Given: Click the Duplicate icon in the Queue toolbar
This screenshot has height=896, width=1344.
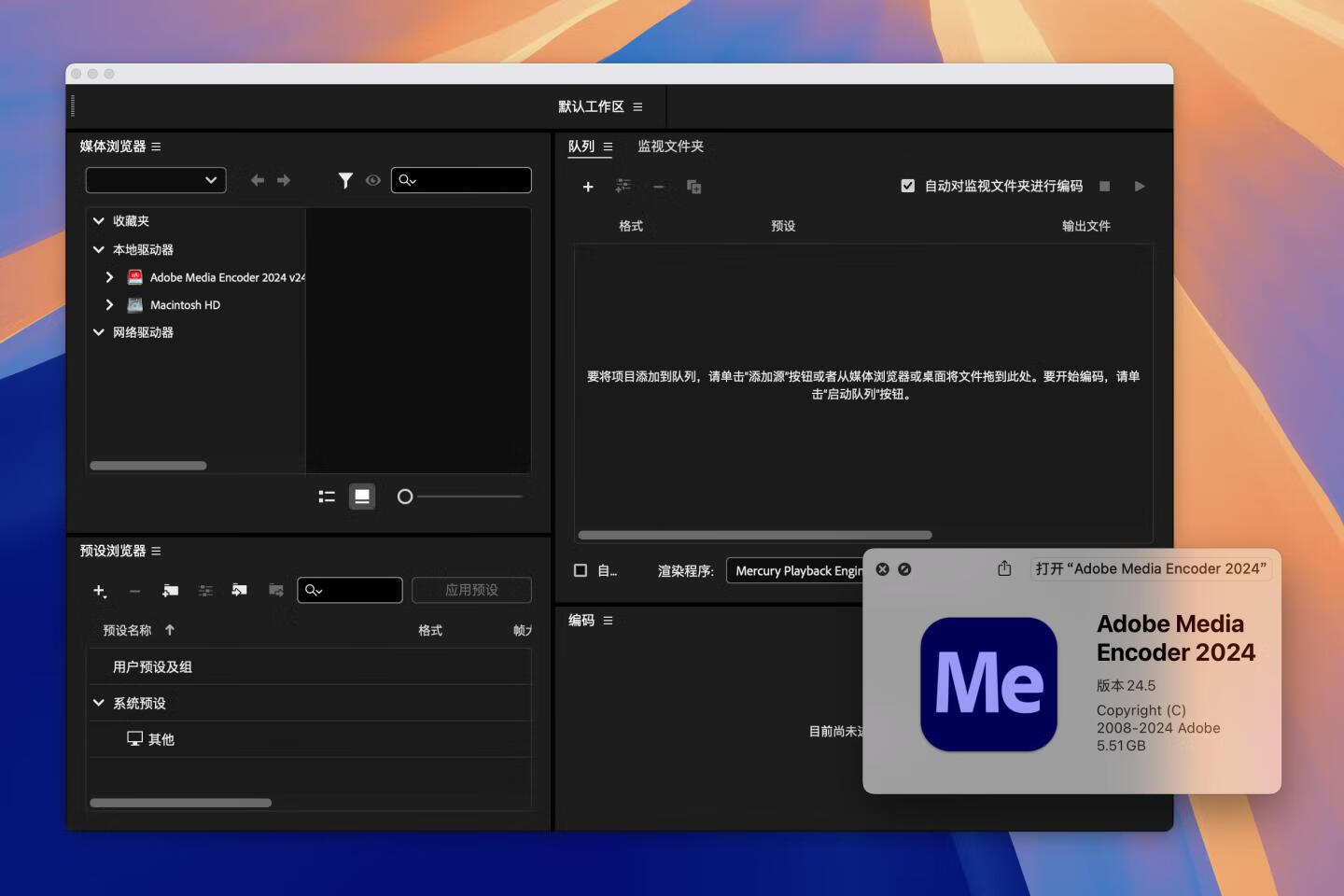Looking at the screenshot, I should tap(693, 187).
